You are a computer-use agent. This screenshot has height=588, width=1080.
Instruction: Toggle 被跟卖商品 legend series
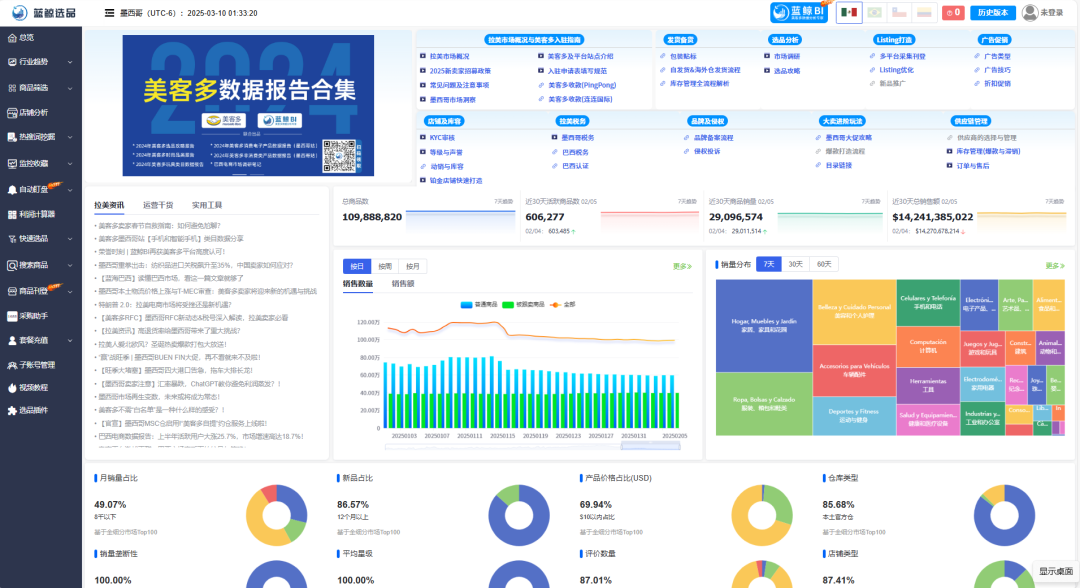click(523, 304)
